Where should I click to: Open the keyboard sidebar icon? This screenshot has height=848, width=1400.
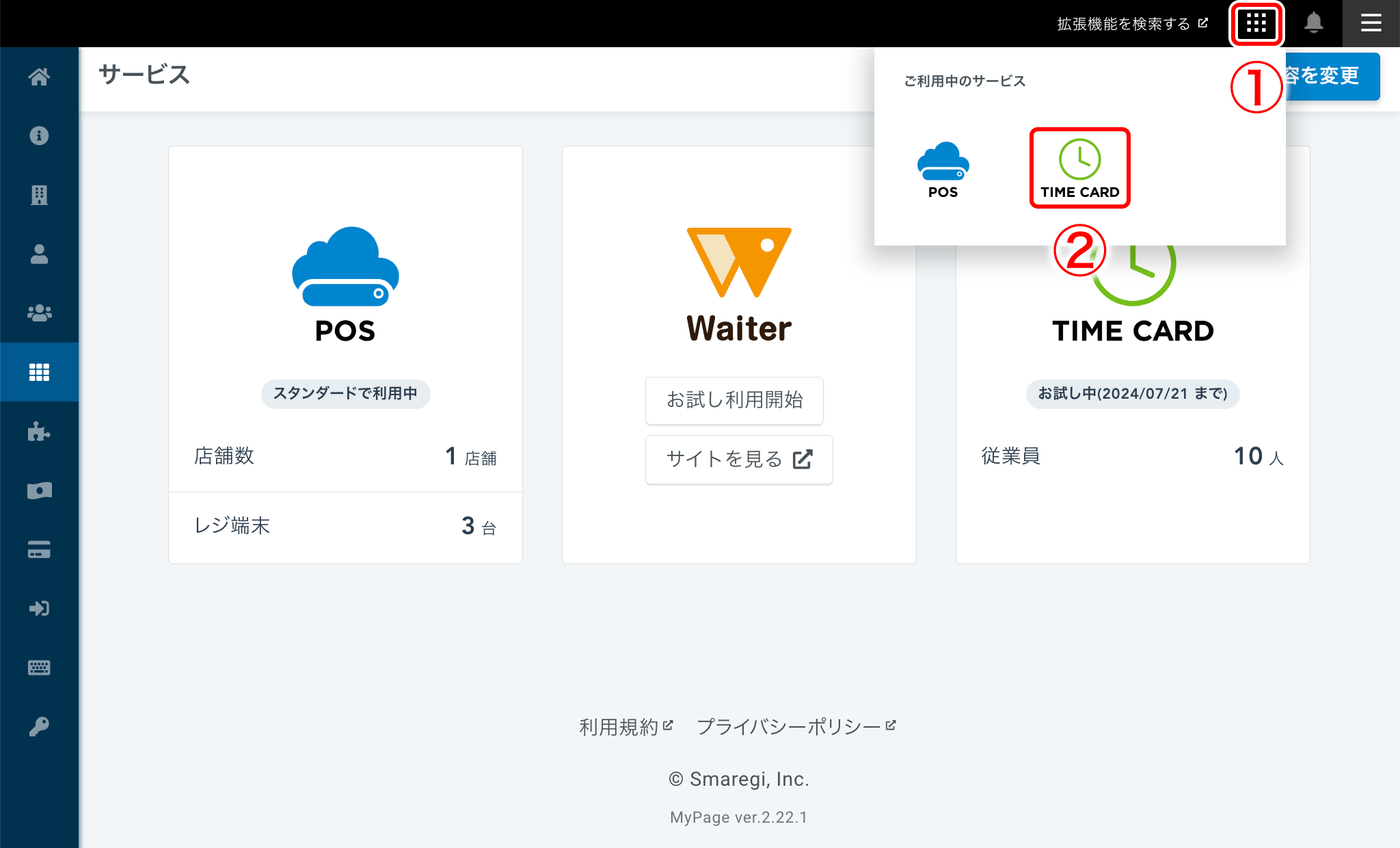(39, 667)
